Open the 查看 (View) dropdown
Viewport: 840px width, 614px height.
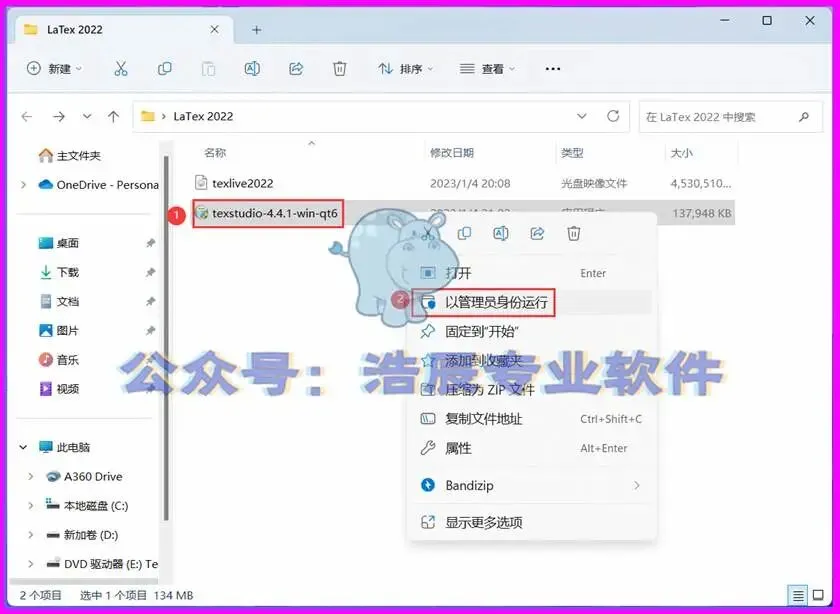point(487,69)
